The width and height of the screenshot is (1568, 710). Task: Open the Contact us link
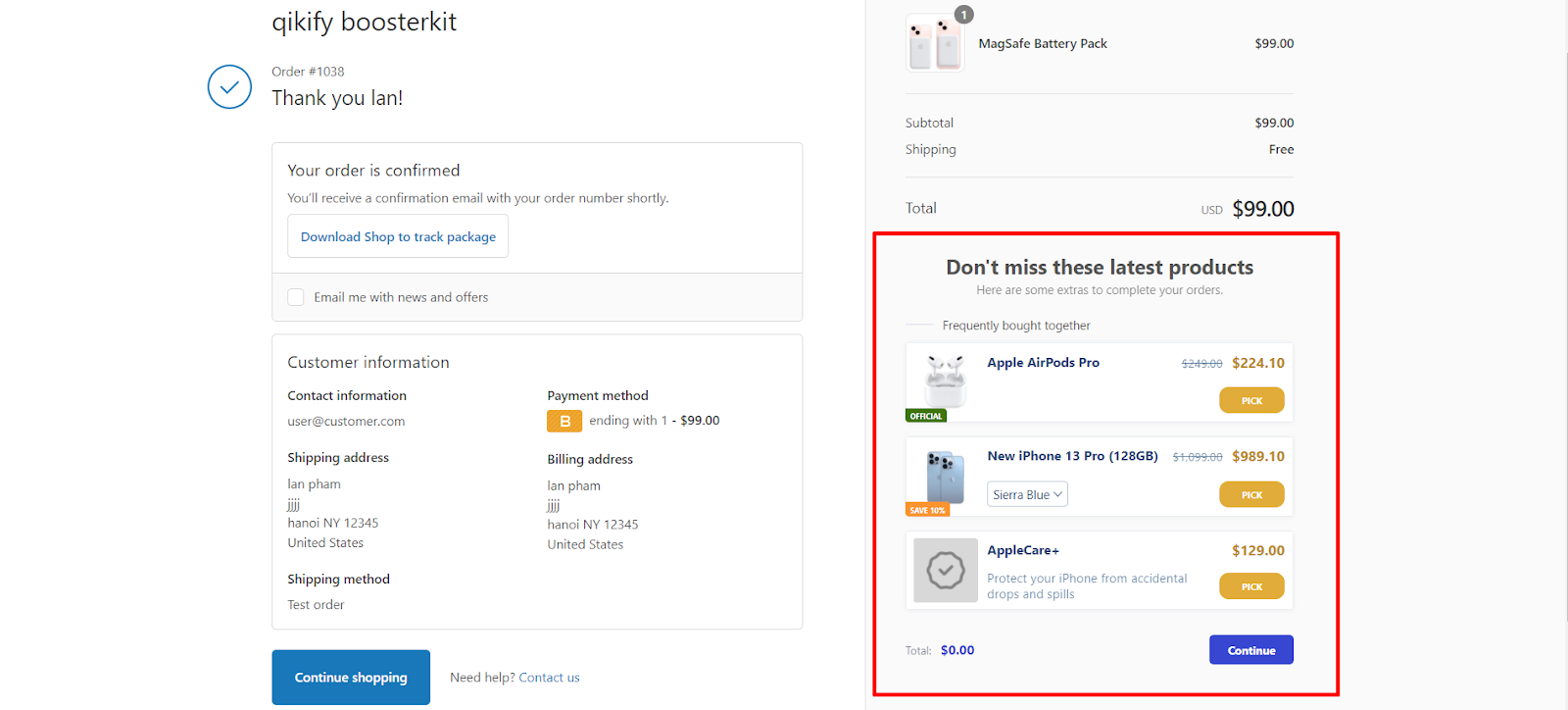click(549, 678)
